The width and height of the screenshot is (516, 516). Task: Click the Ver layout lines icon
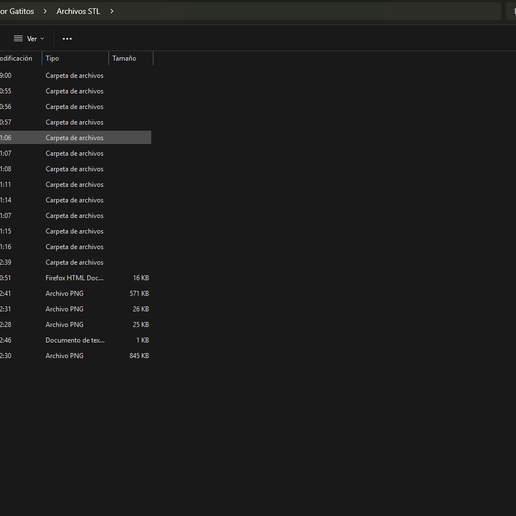click(x=18, y=39)
